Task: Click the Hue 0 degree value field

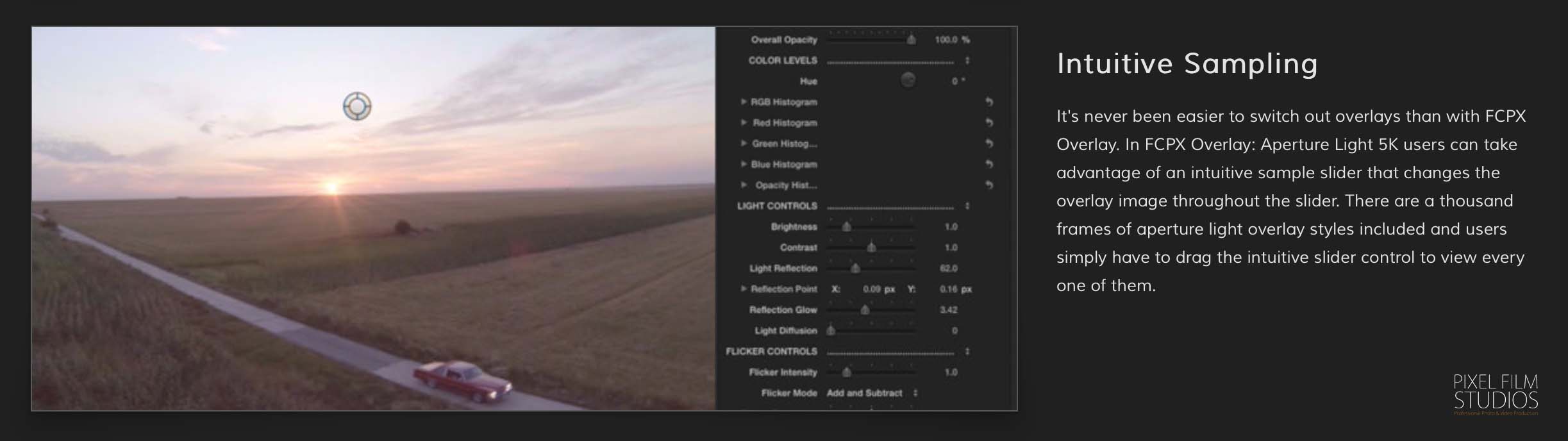Action: tap(958, 81)
